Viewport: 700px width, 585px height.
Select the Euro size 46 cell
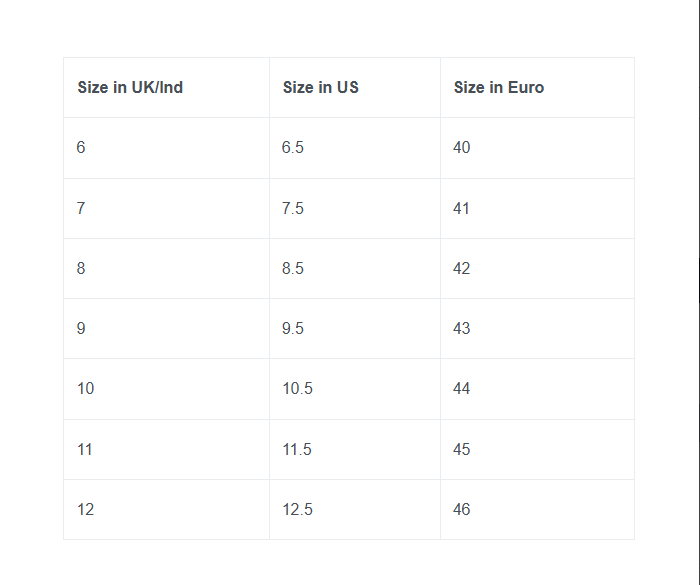tap(461, 510)
